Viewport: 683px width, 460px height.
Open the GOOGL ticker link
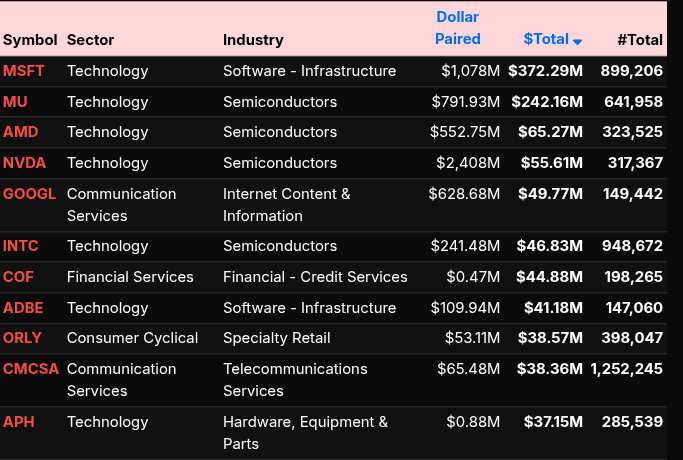(30, 194)
